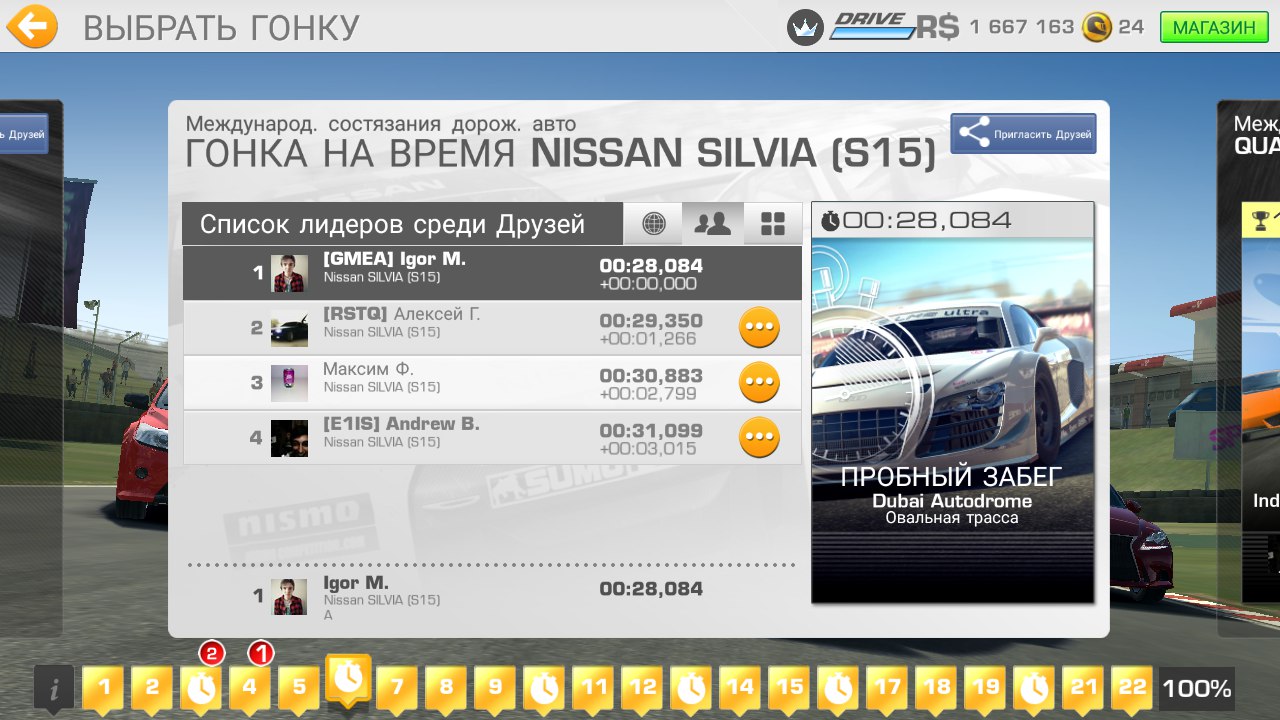
Task: Tap Andrew B. time 00:31,099
Action: coord(651,431)
